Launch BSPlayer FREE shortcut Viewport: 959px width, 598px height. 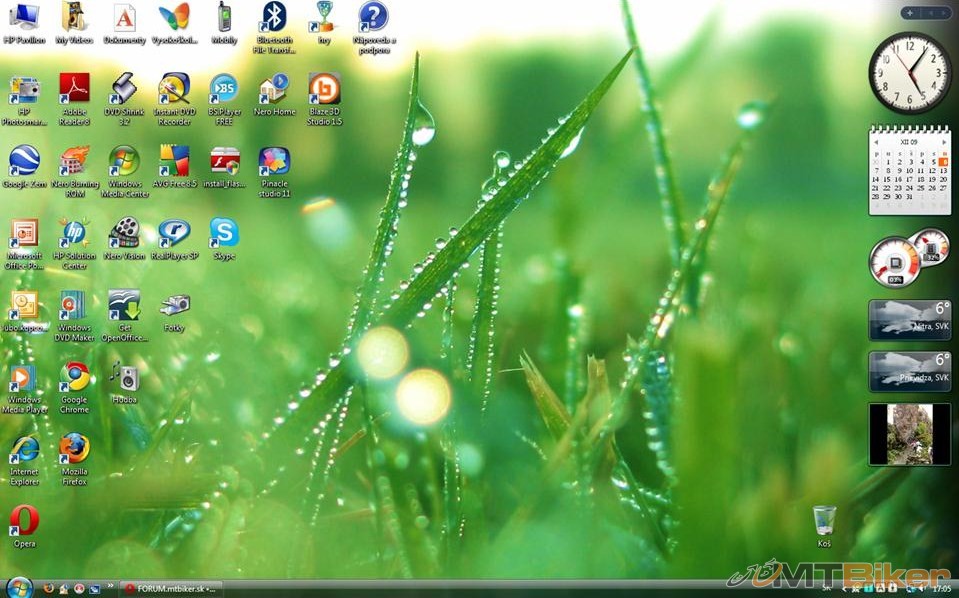[223, 89]
